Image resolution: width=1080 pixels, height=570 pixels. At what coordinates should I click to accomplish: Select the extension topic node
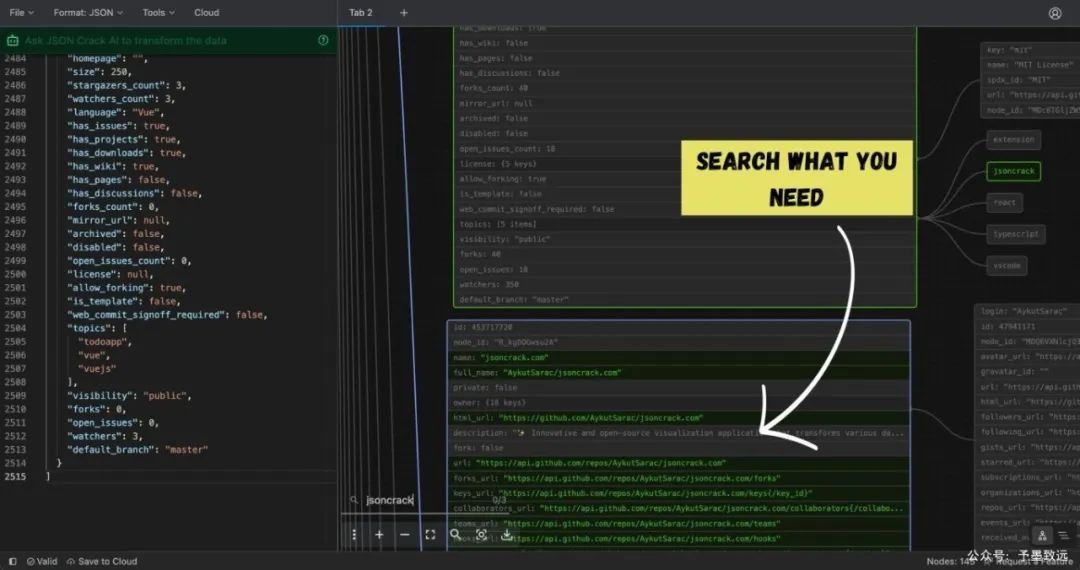tap(1013, 140)
